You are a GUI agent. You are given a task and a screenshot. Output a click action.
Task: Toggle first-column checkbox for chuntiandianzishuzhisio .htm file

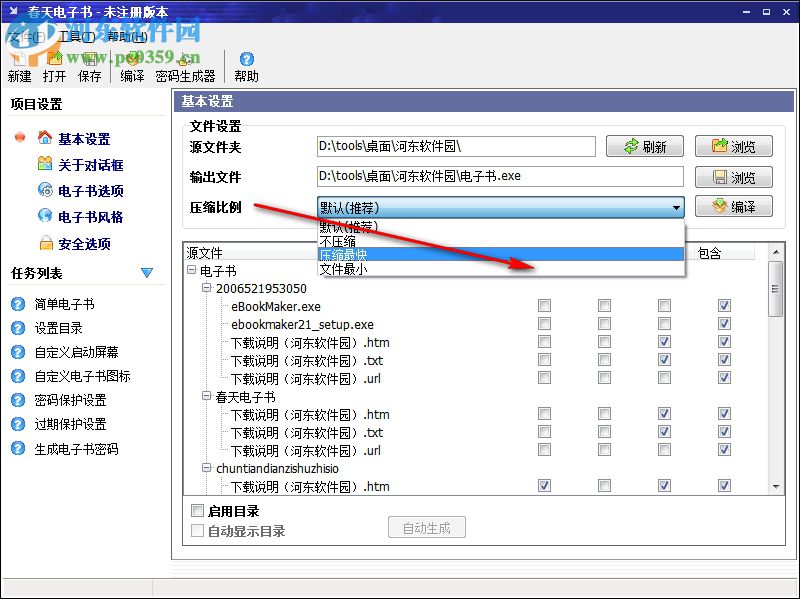[x=544, y=485]
